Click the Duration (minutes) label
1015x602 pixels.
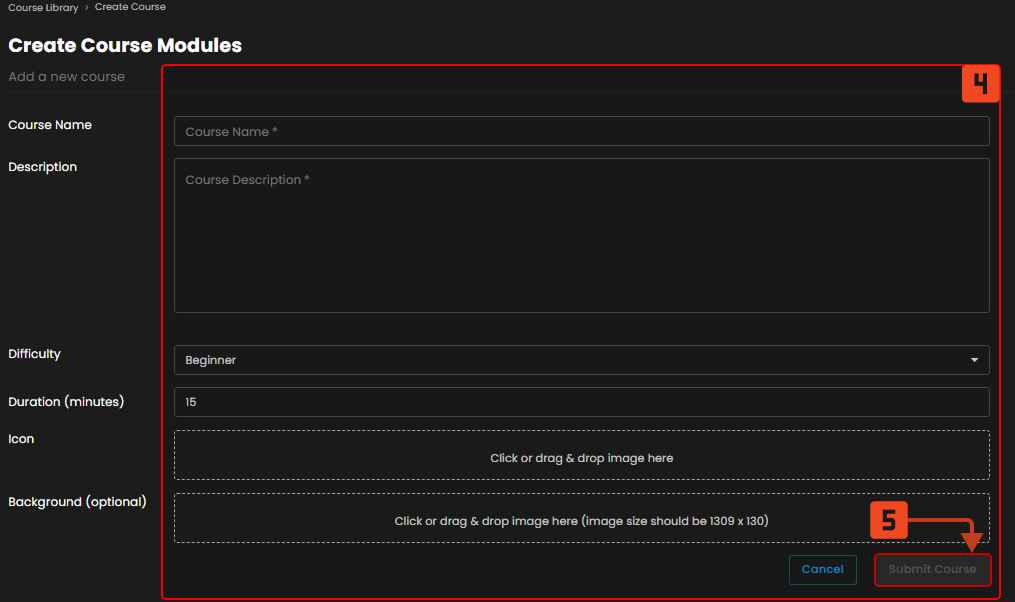[66, 402]
